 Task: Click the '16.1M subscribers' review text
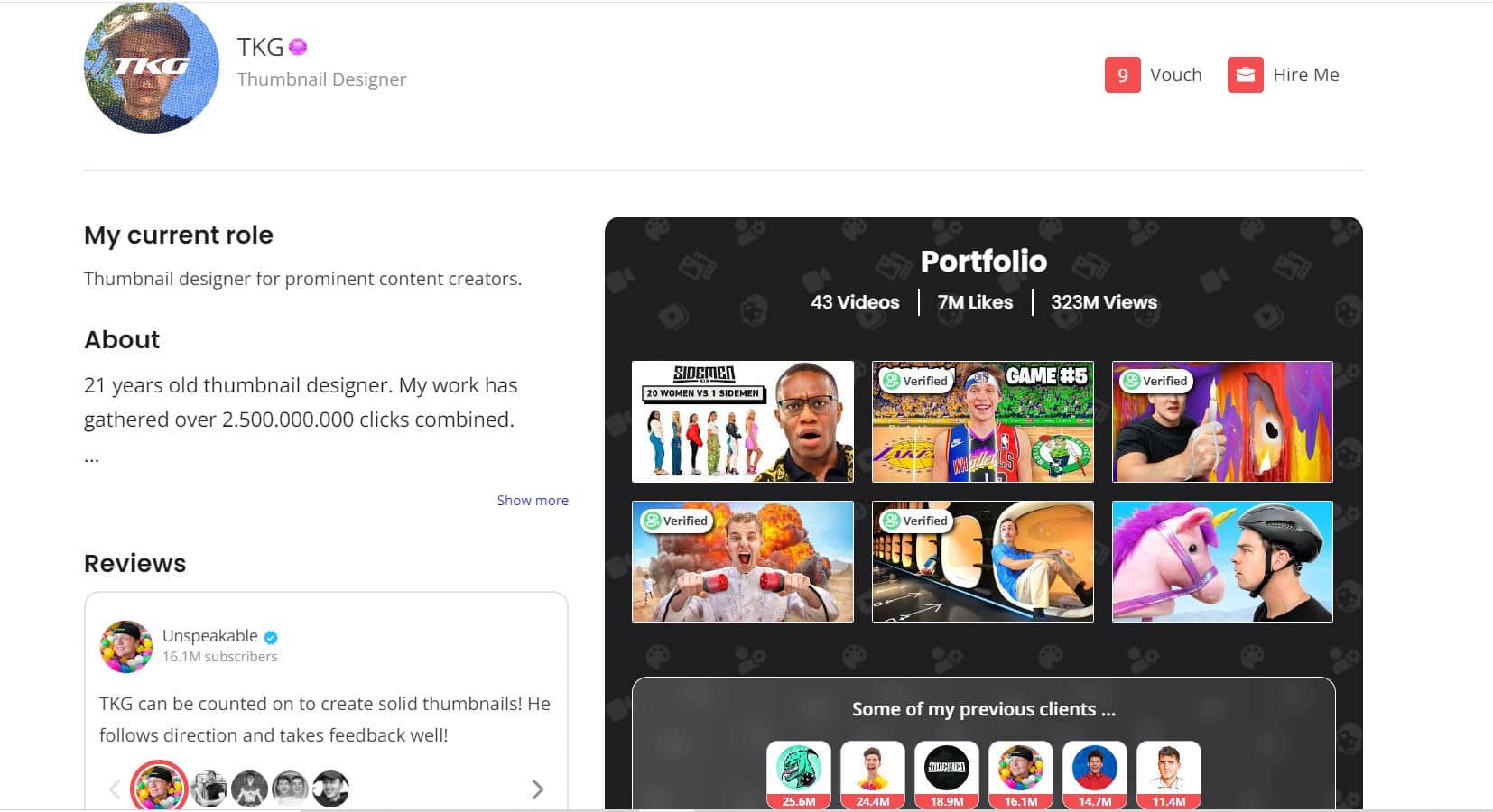pos(219,657)
